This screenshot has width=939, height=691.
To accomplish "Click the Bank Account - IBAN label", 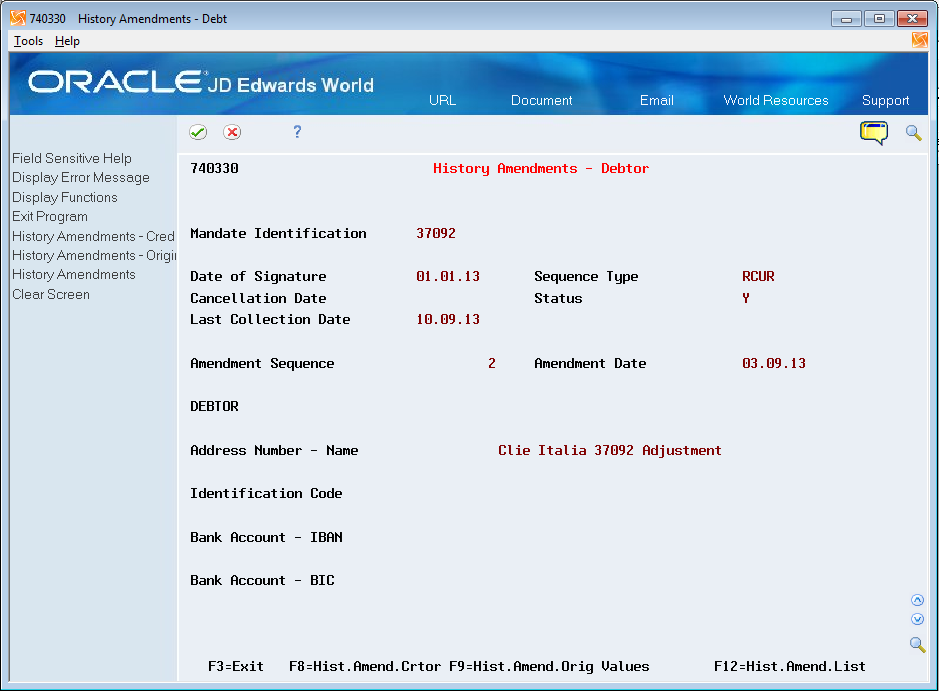I will click(x=266, y=538).
